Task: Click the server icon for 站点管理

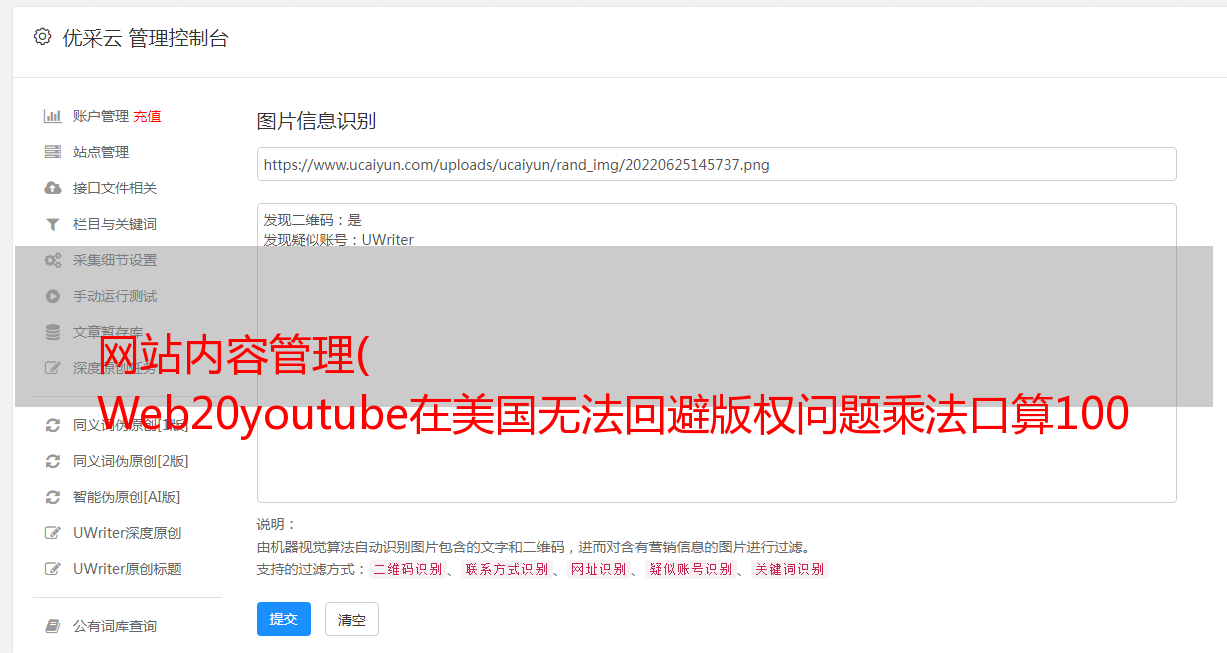Action: tap(53, 152)
